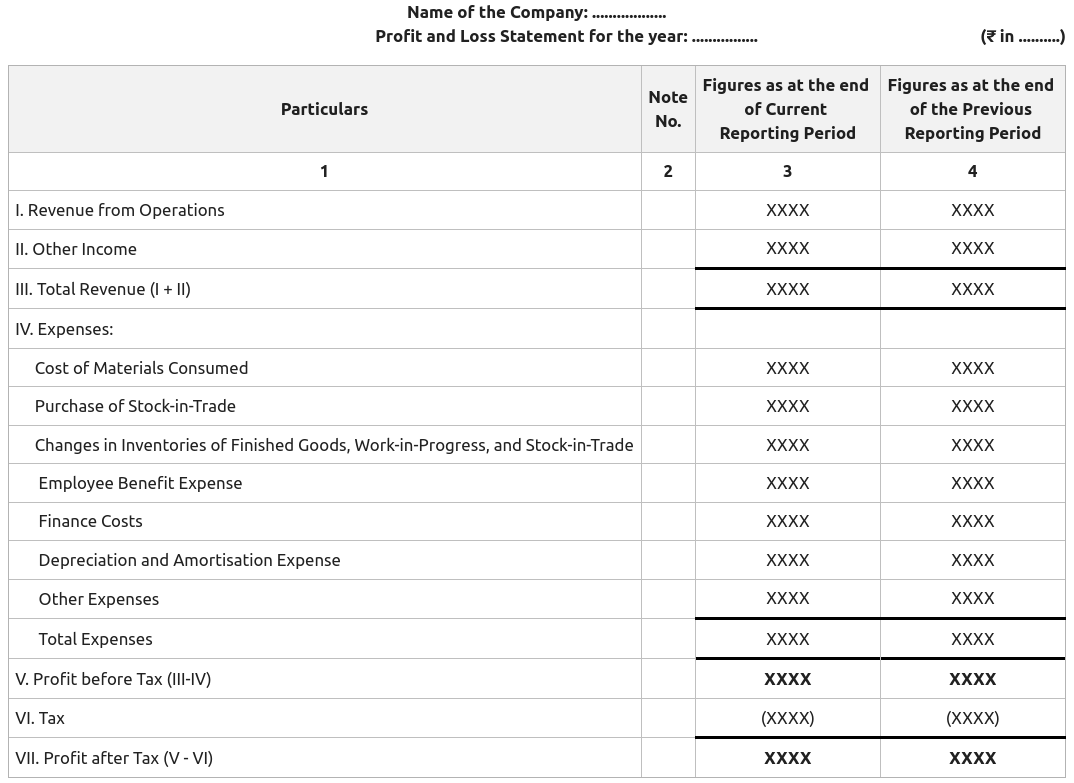1074x783 pixels.
Task: Click the '(₹ in .........)' currency blank
Action: (x=1022, y=36)
